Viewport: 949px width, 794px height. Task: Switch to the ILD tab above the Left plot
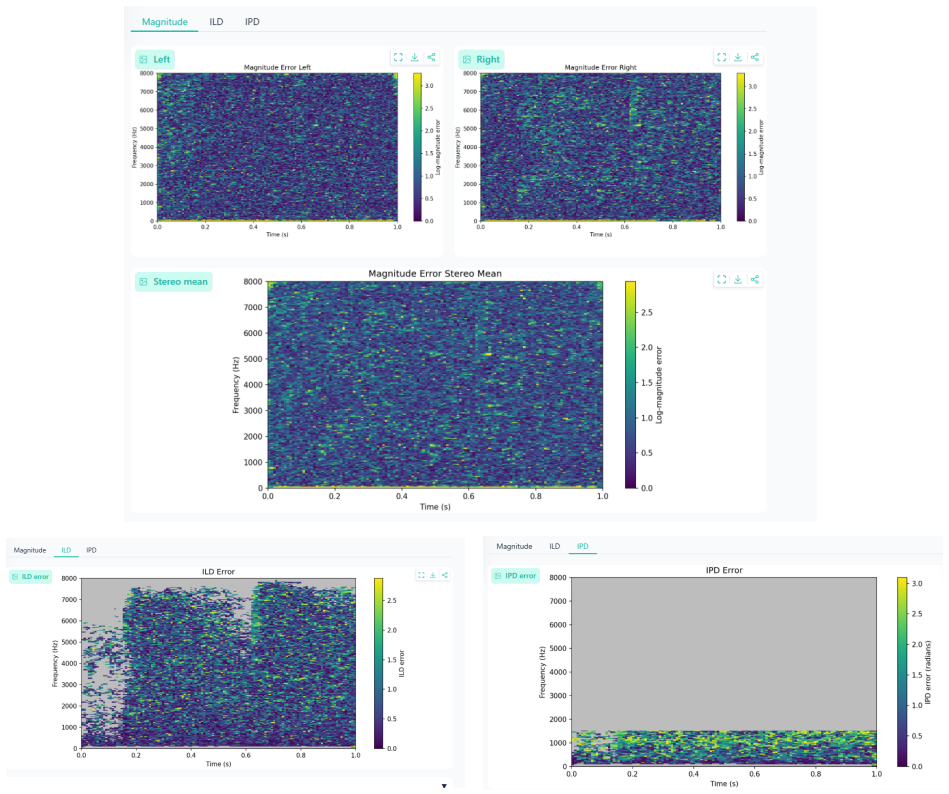(216, 22)
